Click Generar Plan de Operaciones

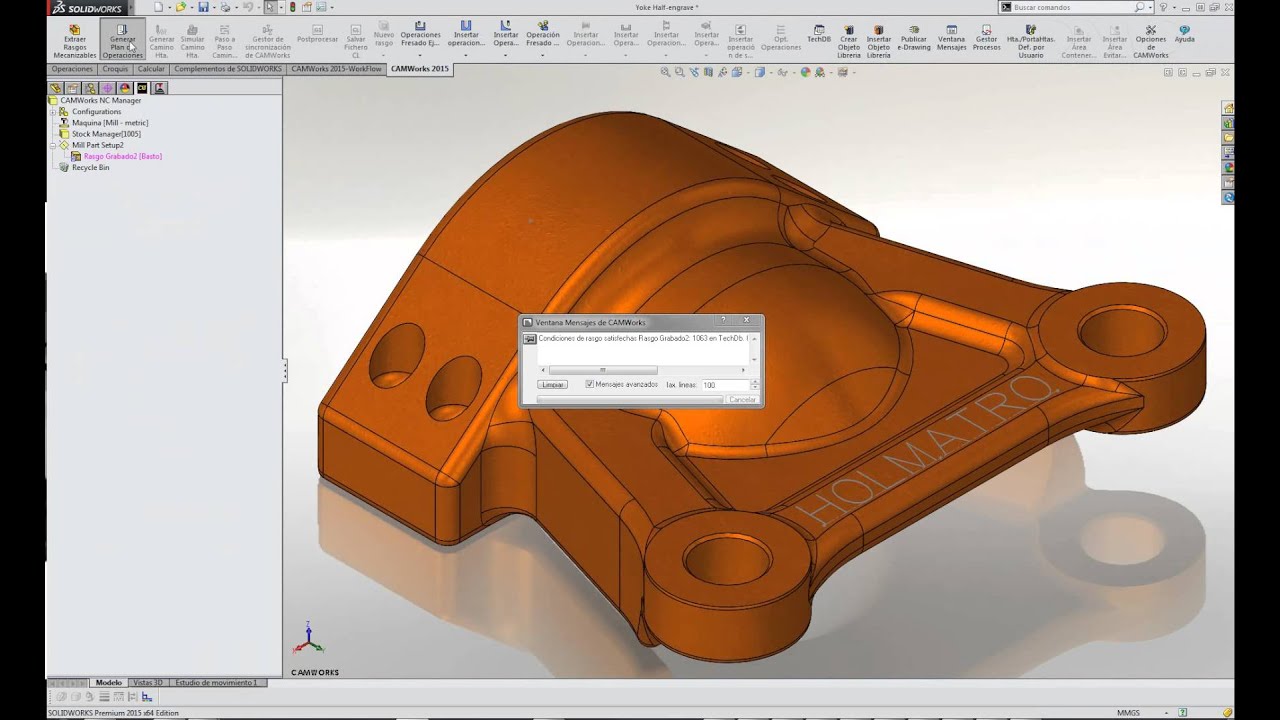[x=122, y=40]
